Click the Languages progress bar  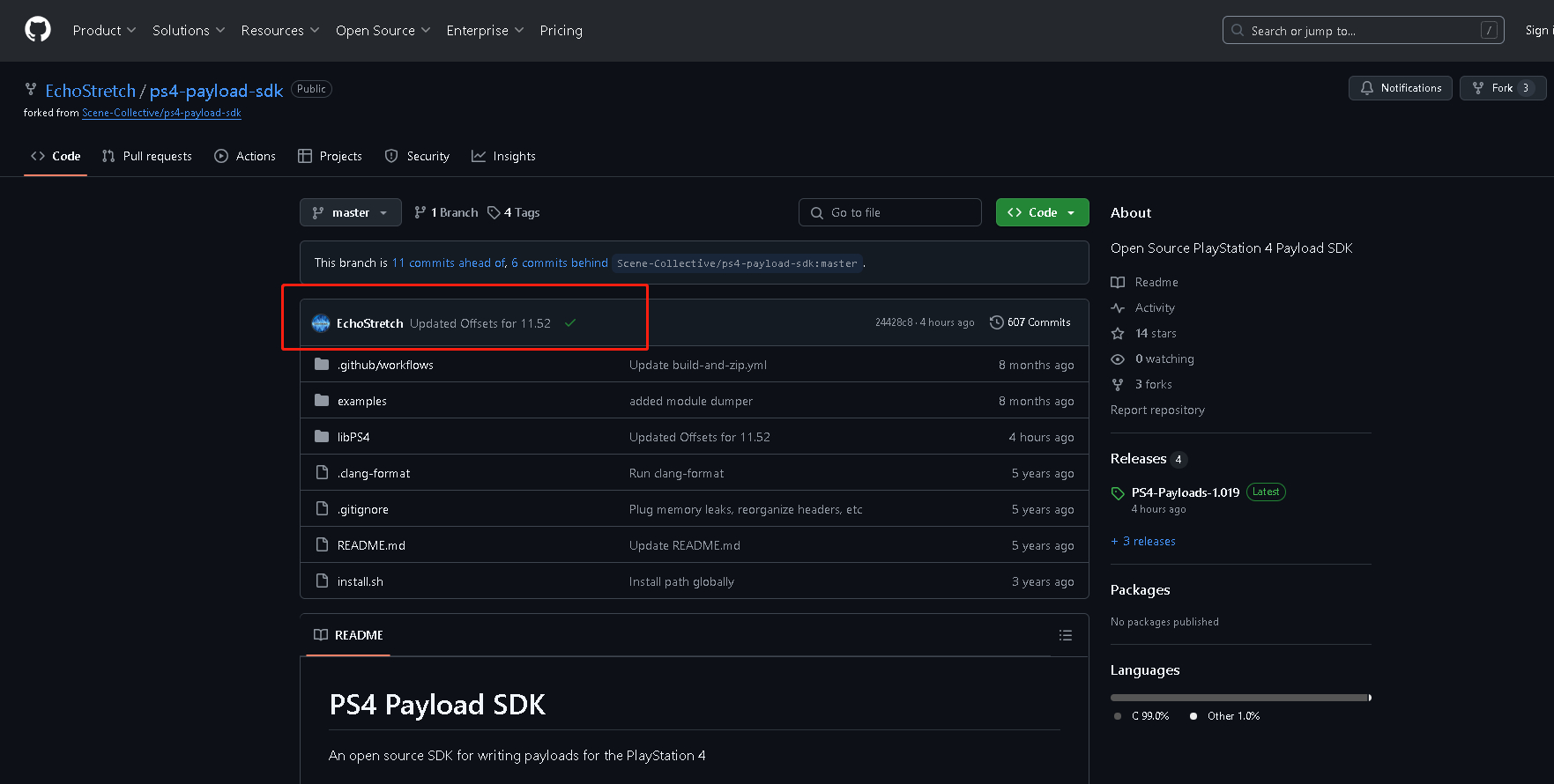point(1241,698)
